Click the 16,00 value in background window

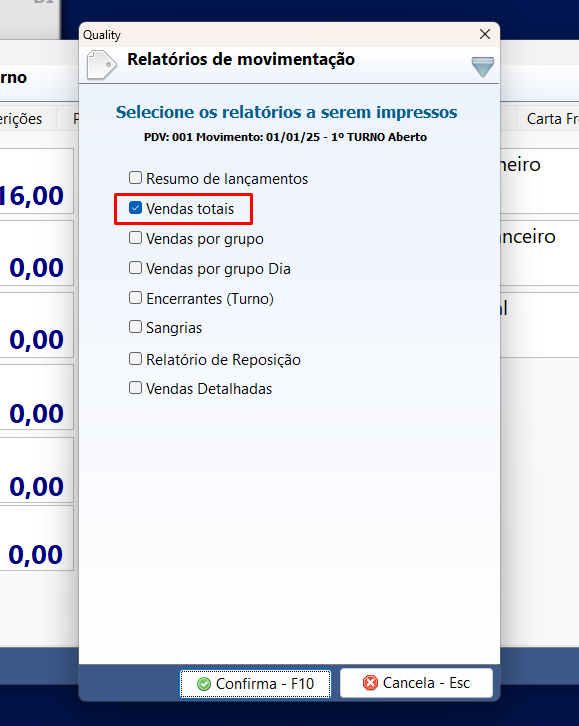(31, 195)
